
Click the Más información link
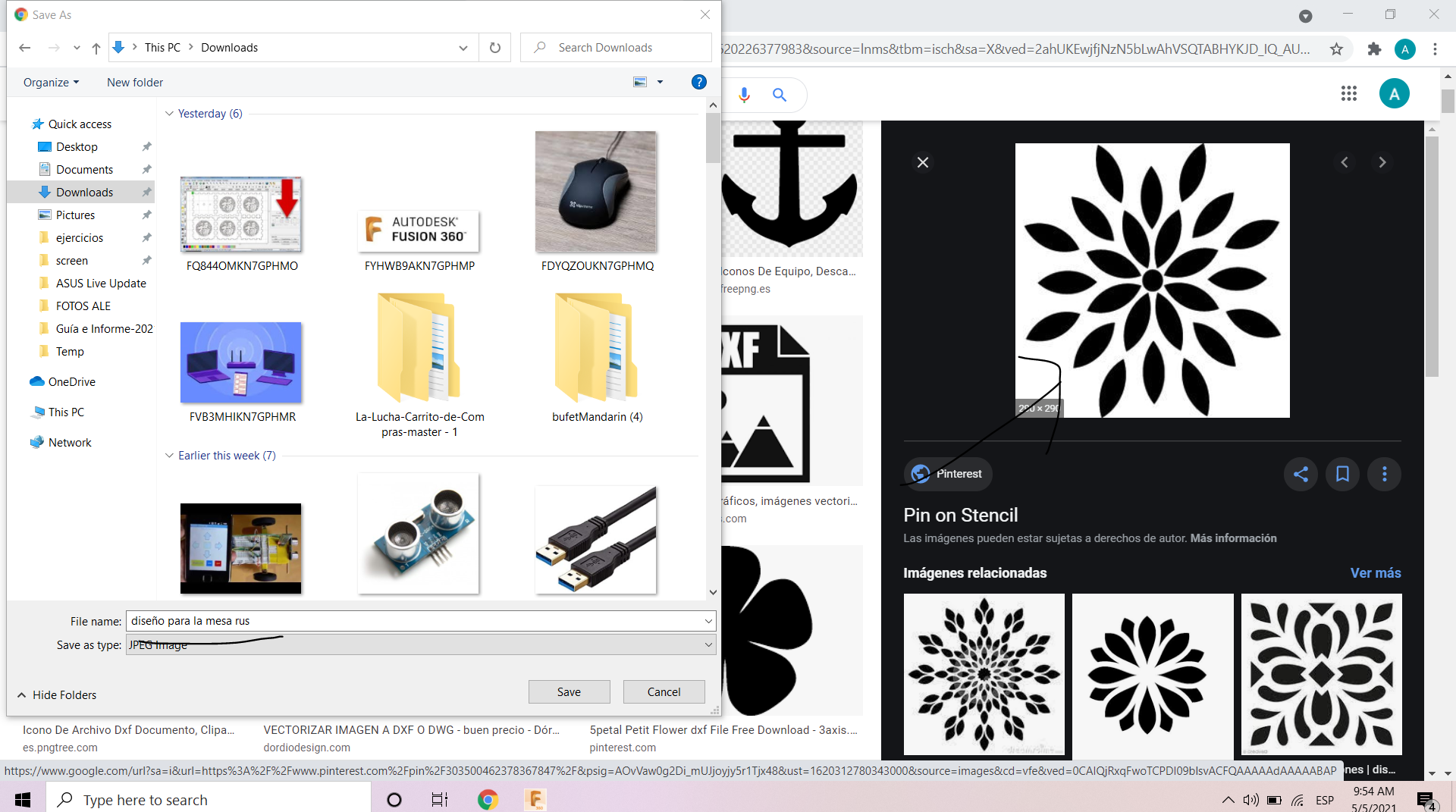coord(1233,538)
